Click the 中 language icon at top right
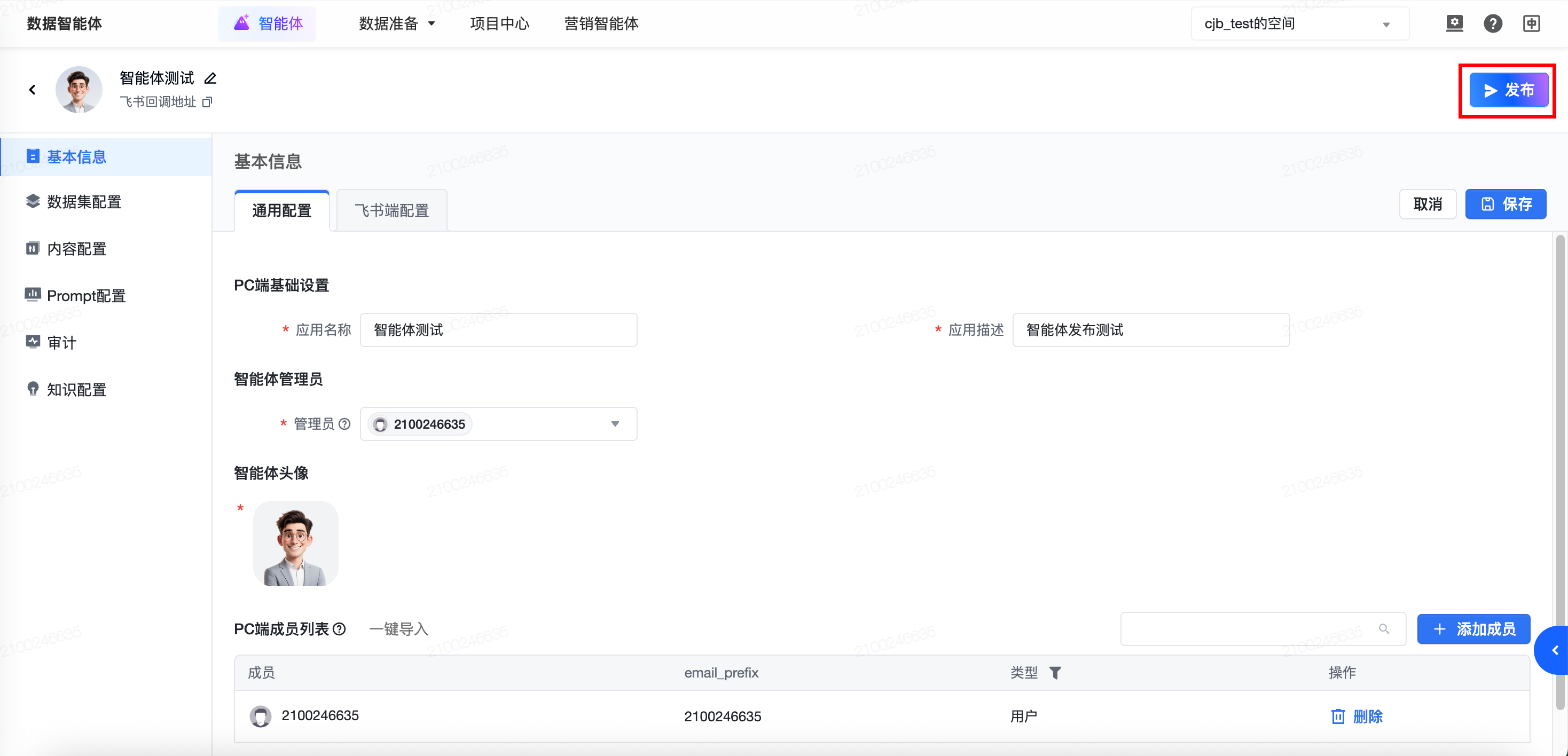Viewport: 1568px width, 756px height. coord(1532,23)
